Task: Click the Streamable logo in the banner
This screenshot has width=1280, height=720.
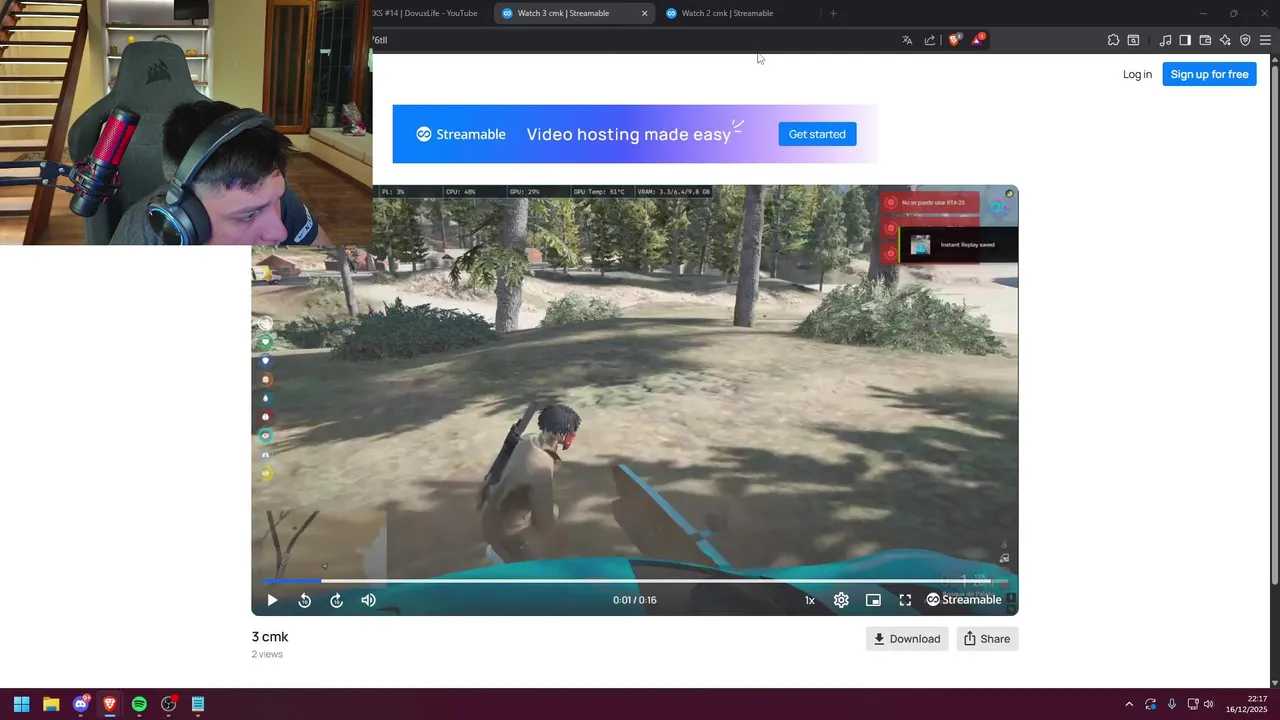Action: tap(461, 134)
